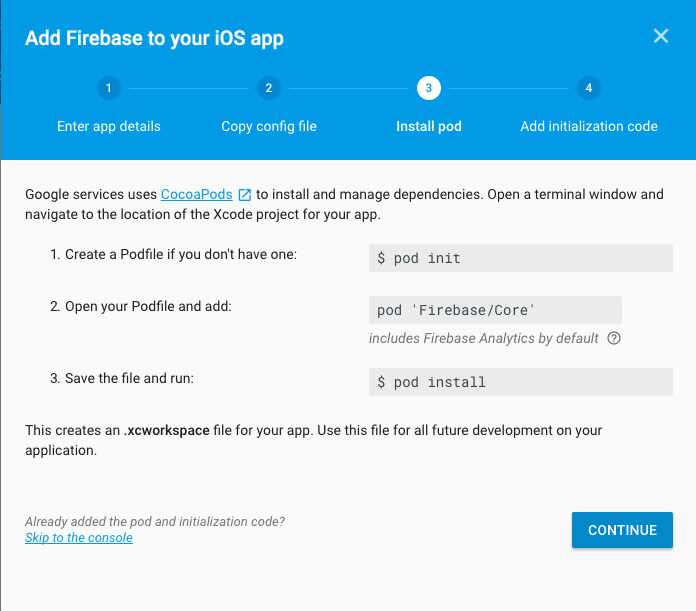The image size is (696, 611).
Task: Click the step 4 circle icon
Action: tap(588, 88)
